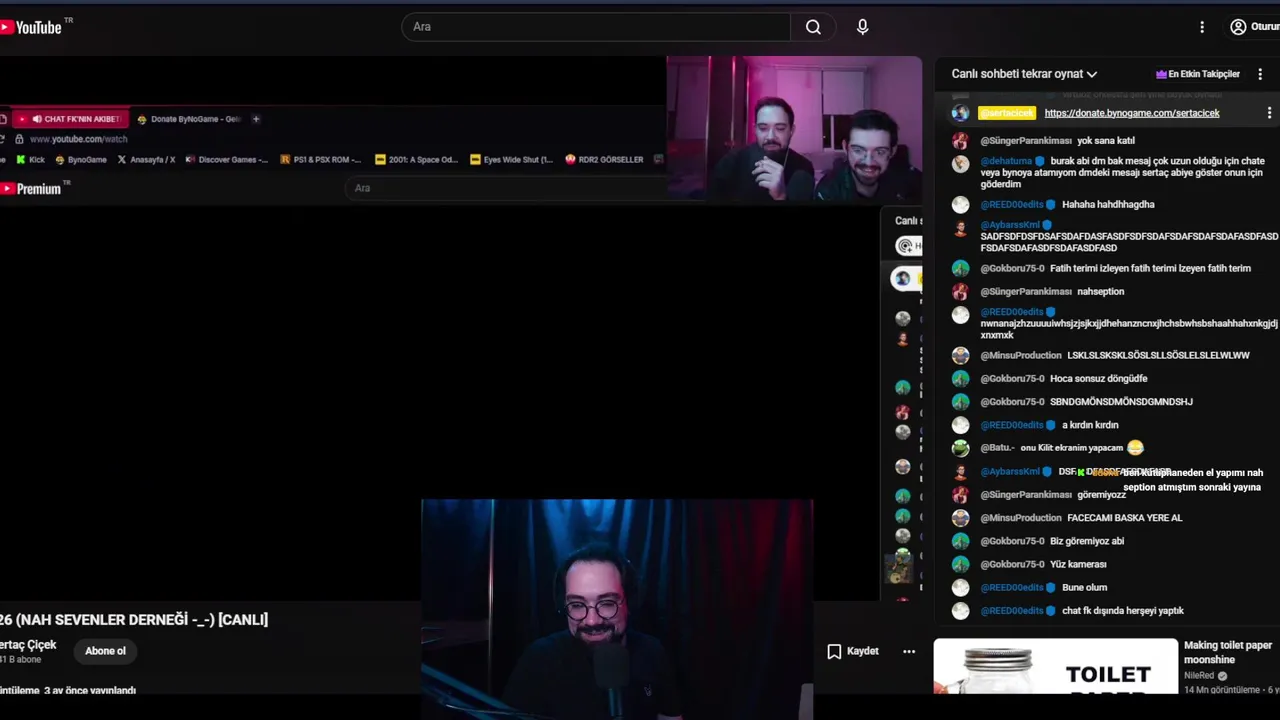1280x720 pixels.
Task: Select message 'SBNDGMÖNSDMÖNSDGMNDSHJ'
Action: [1121, 402]
